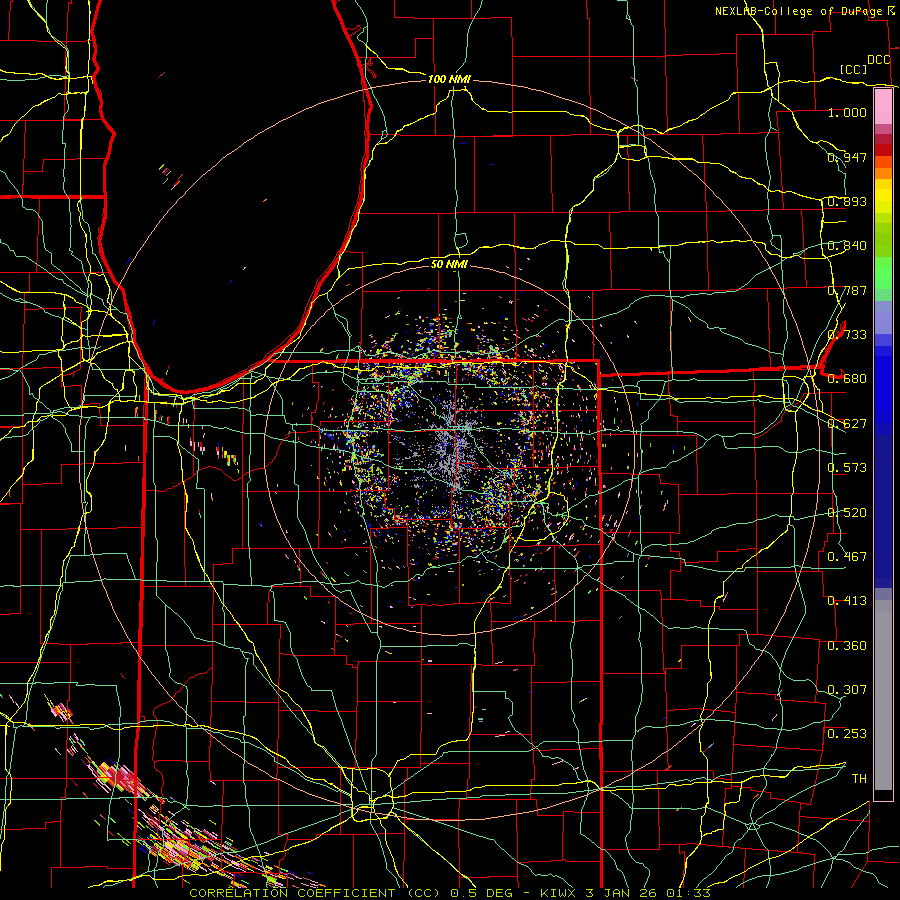Select the 0.360 scale value
This screenshot has width=900, height=900.
coord(847,646)
